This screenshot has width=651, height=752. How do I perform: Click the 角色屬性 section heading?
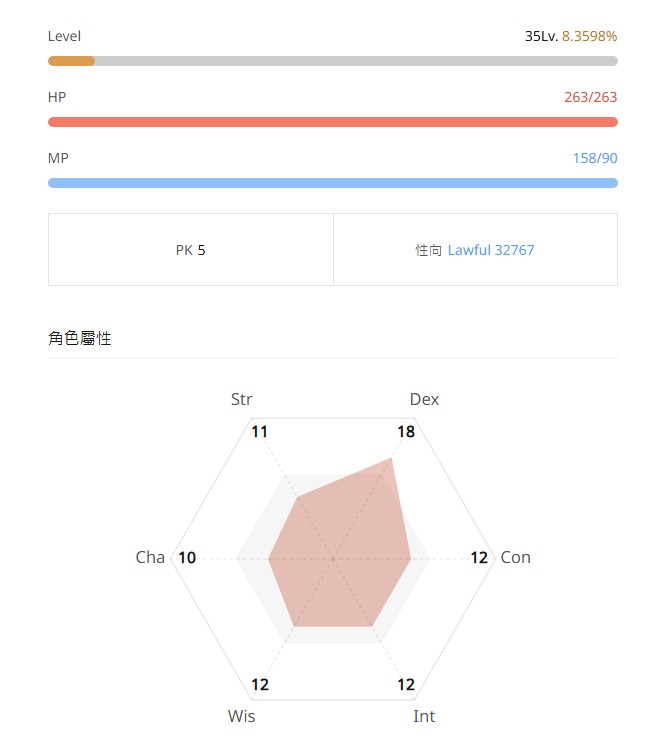[x=79, y=338]
